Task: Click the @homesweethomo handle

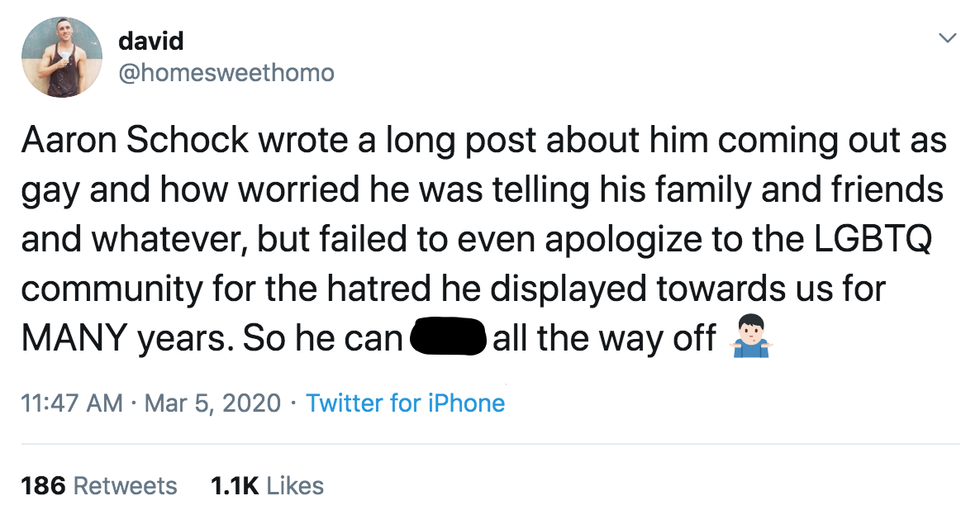Action: tap(226, 73)
